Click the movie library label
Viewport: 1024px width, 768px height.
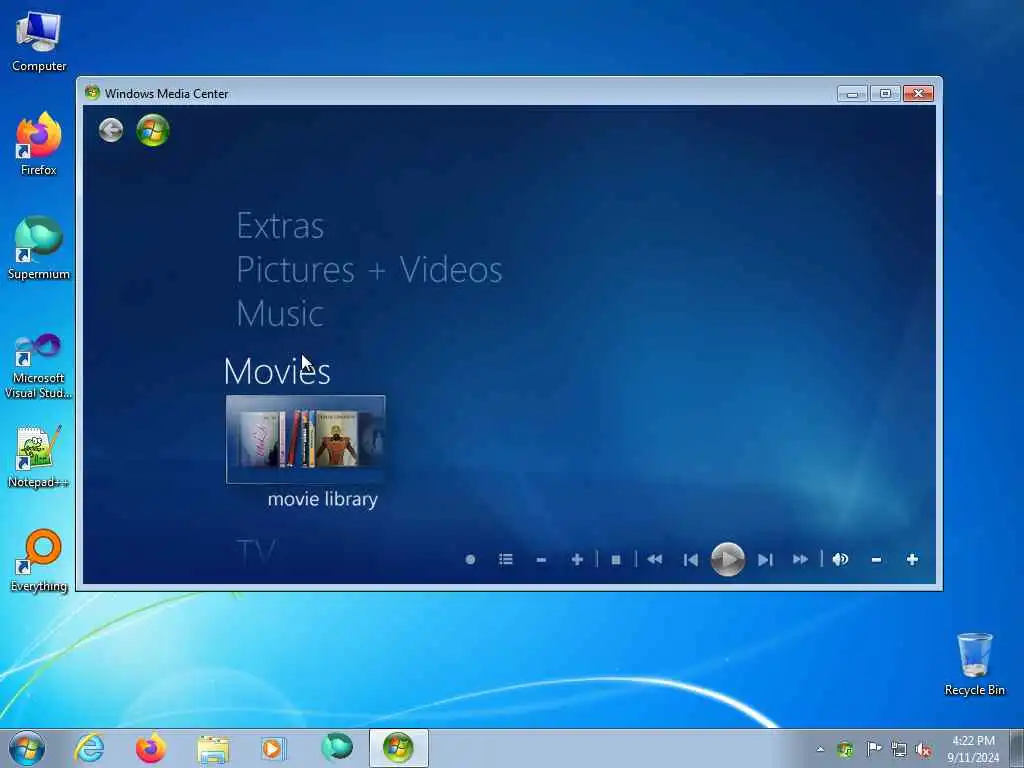[x=323, y=500]
